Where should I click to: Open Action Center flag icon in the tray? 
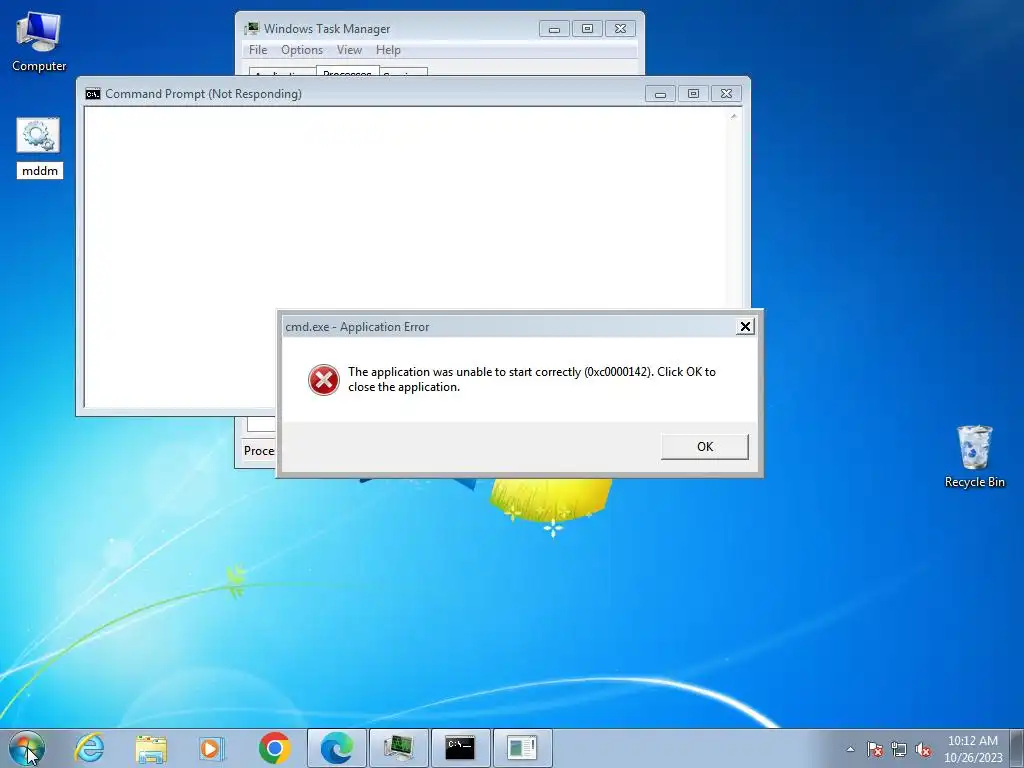pos(875,749)
